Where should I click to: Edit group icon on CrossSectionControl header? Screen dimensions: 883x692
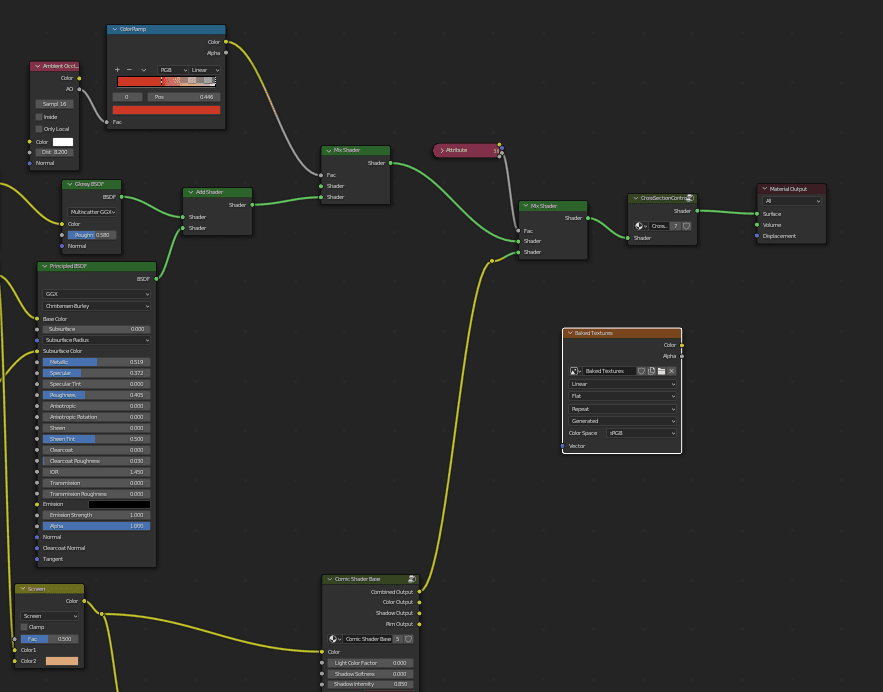tap(690, 198)
